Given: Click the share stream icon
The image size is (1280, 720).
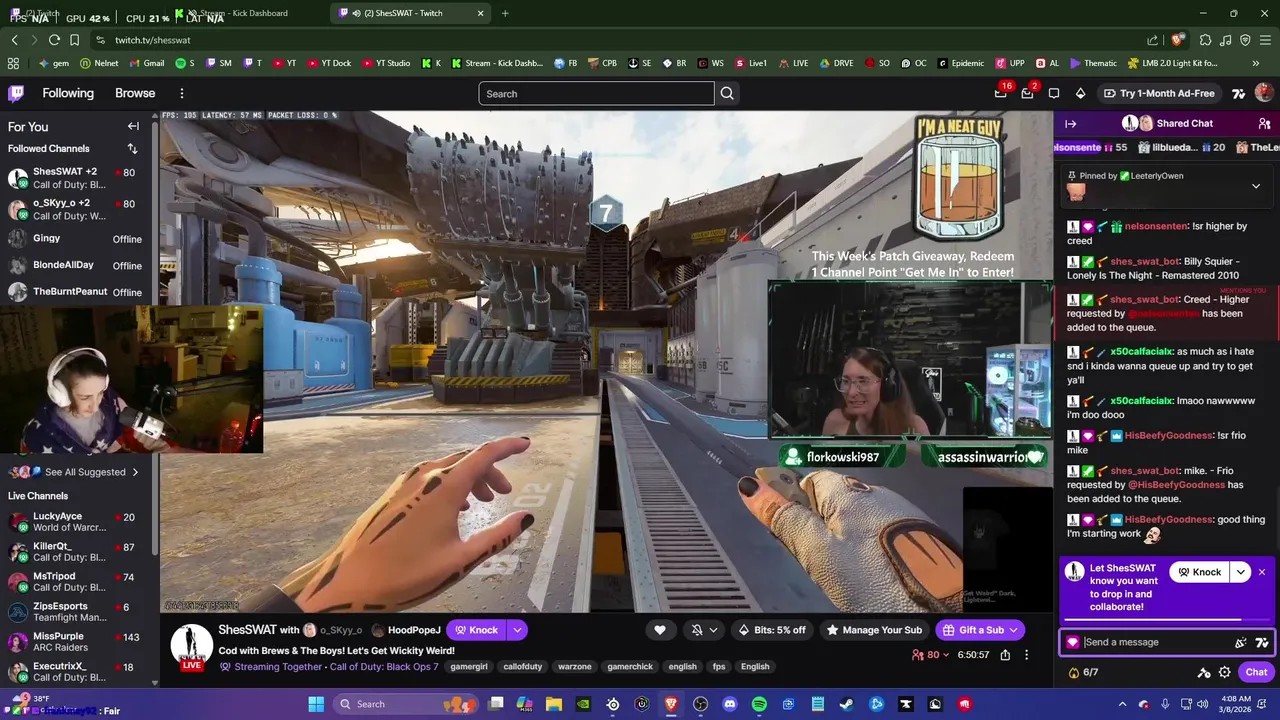Looking at the screenshot, I should pyautogui.click(x=1005, y=655).
